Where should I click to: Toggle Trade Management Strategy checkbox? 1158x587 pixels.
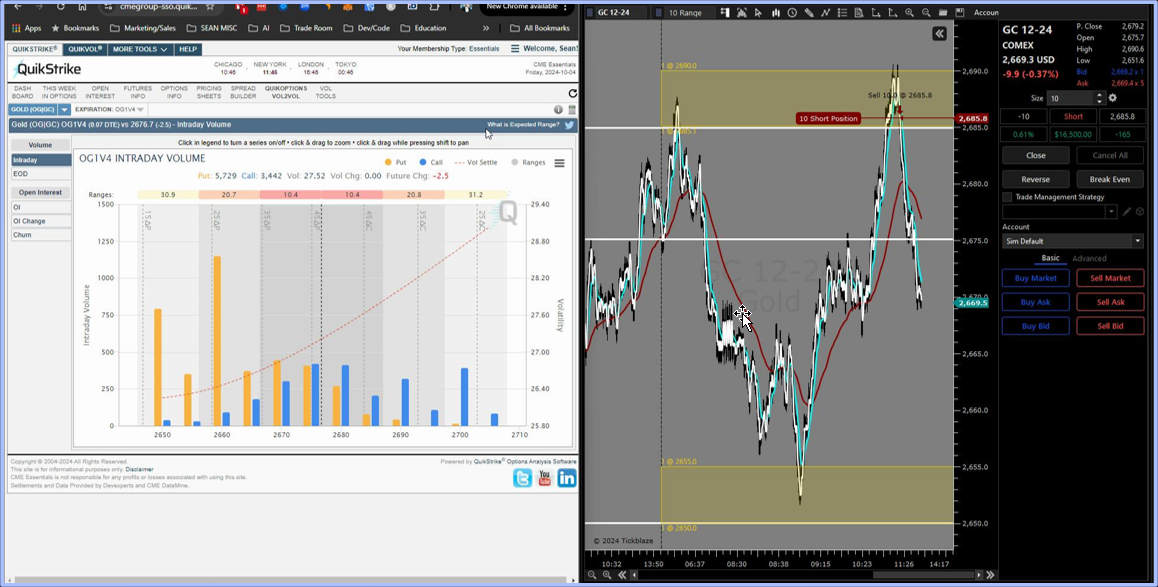(x=1007, y=197)
